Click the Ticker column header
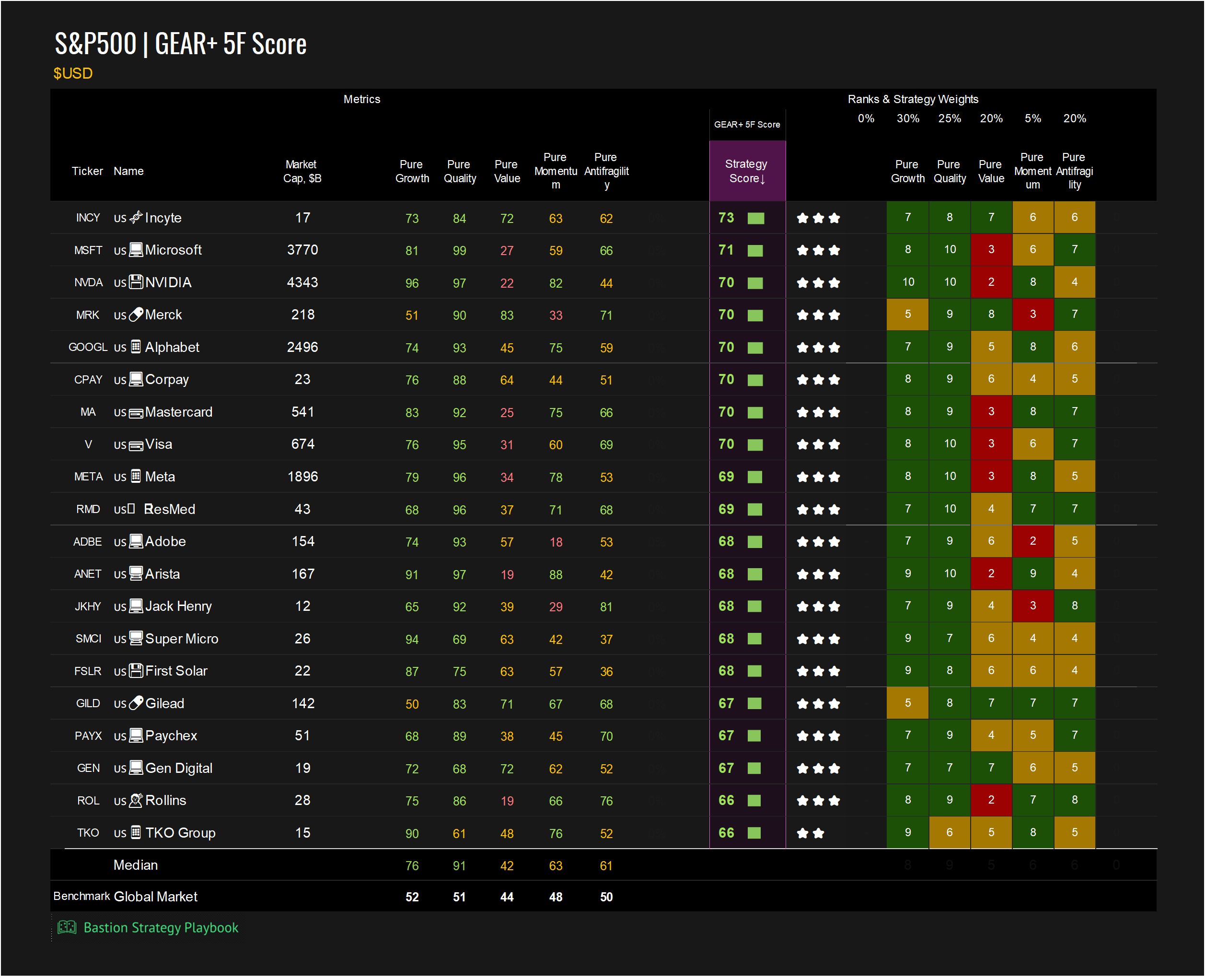The image size is (1206, 980). click(87, 171)
